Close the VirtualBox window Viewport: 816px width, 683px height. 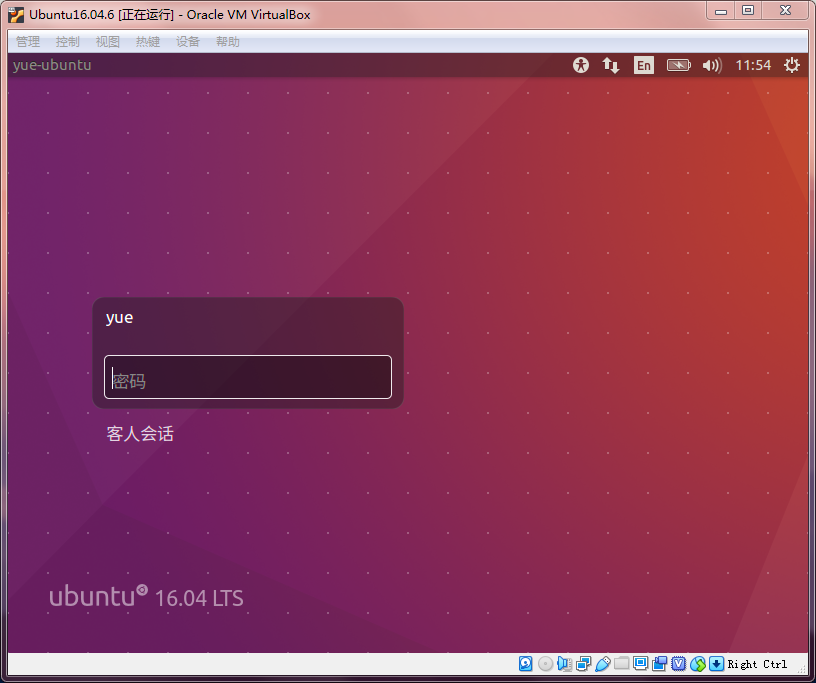[x=786, y=11]
